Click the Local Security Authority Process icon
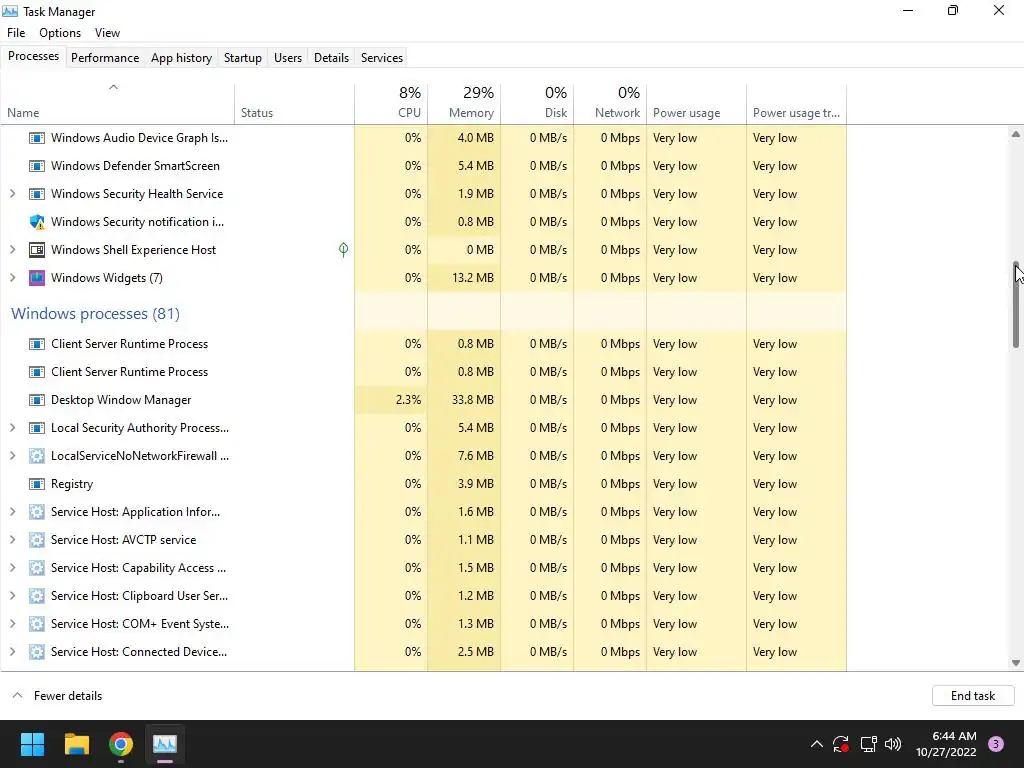Screen dimensions: 1024x768 37,428
